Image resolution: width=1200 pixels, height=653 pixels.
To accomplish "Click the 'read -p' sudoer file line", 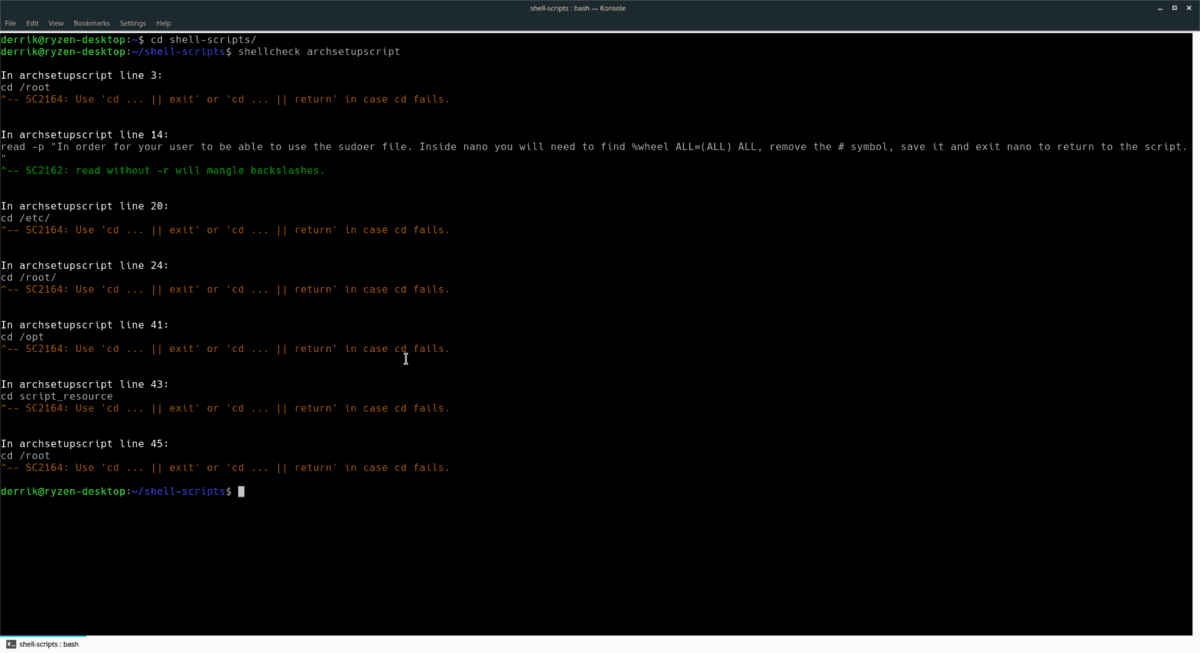I will click(x=594, y=147).
